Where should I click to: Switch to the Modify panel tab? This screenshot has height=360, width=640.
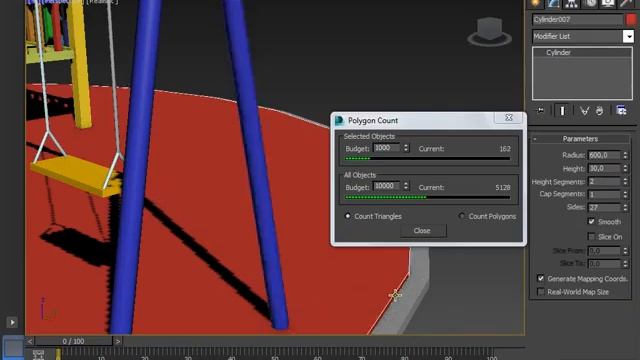[x=553, y=3]
